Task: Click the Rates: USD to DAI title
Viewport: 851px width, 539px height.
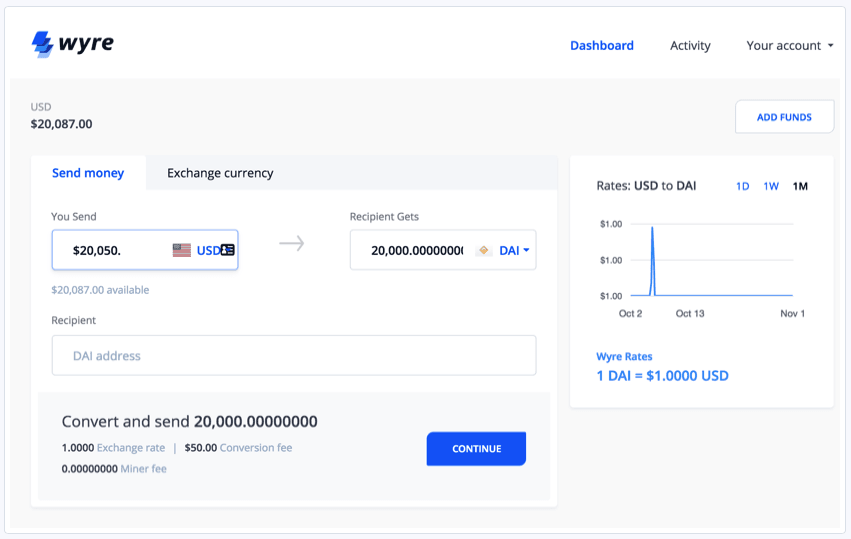Action: 646,186
